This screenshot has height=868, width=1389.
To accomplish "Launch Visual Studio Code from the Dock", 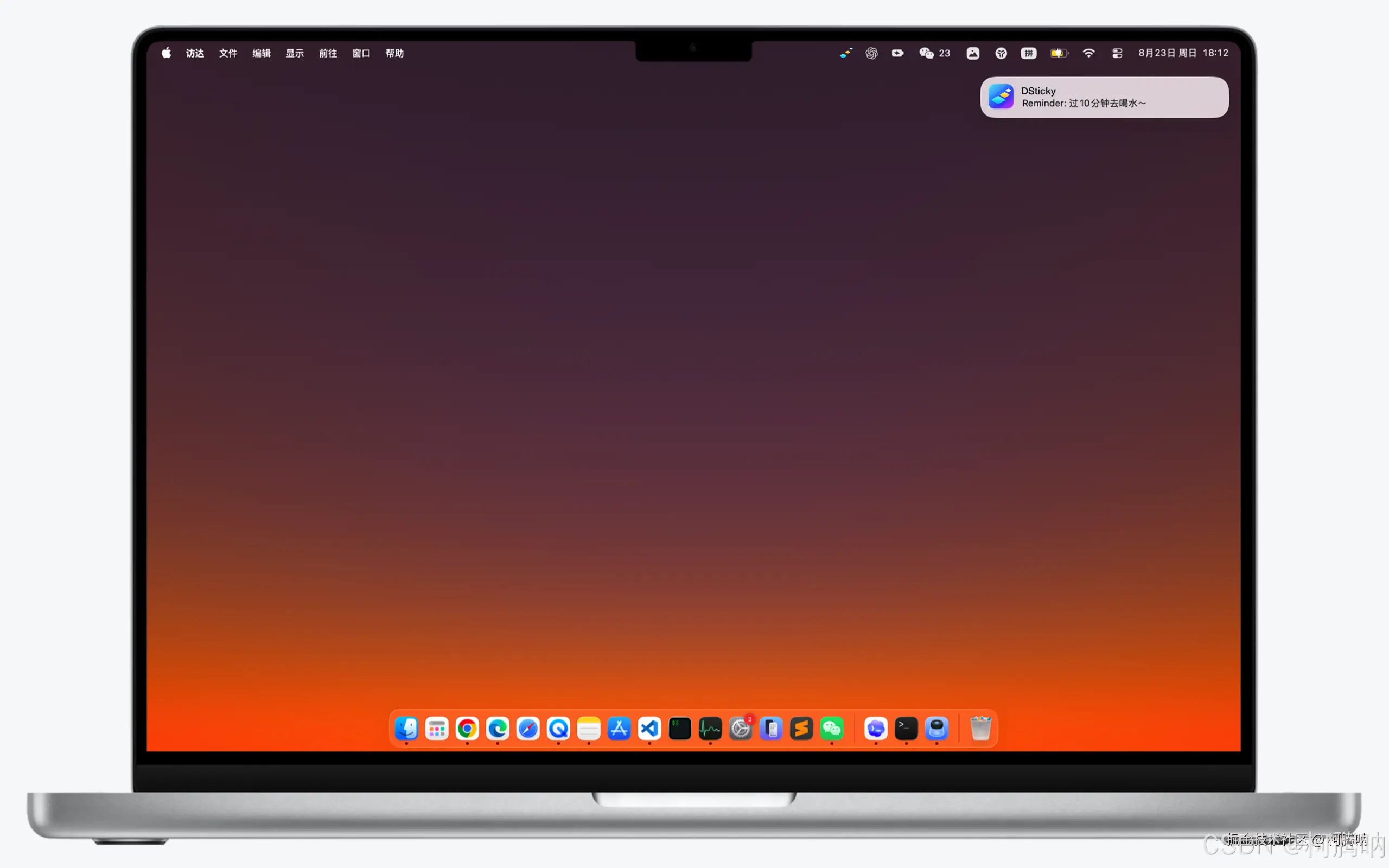I will tap(649, 729).
